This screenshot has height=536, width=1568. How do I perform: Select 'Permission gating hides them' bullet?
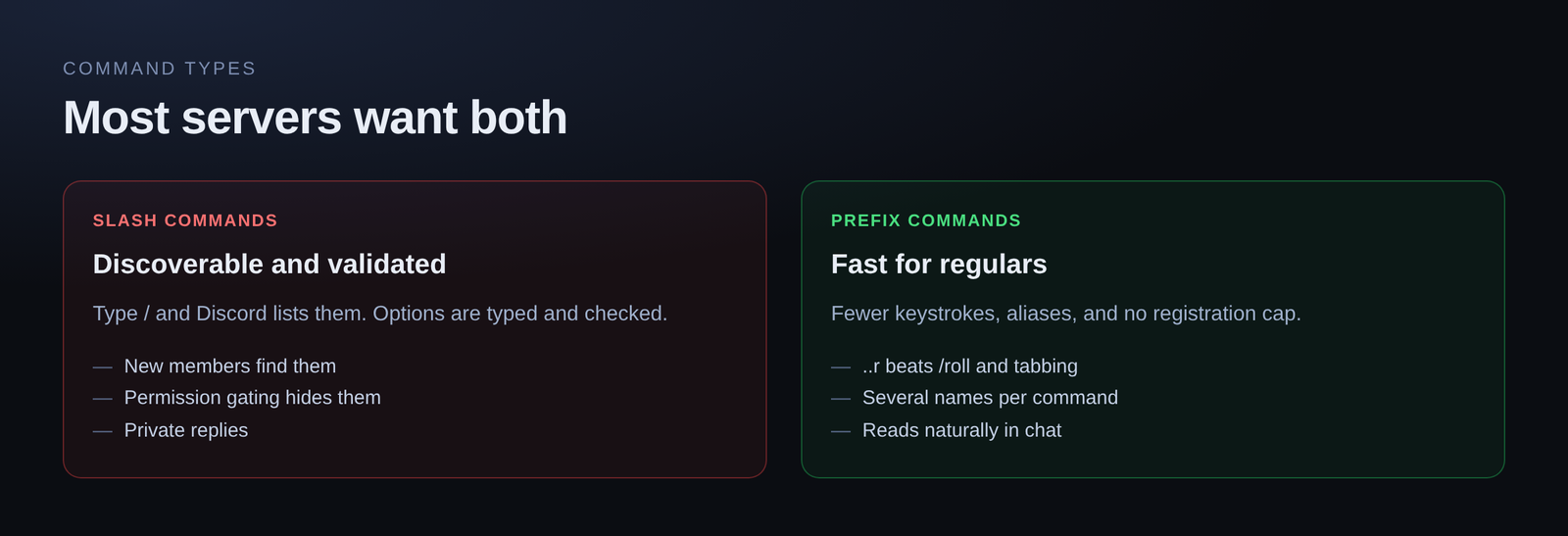click(253, 398)
